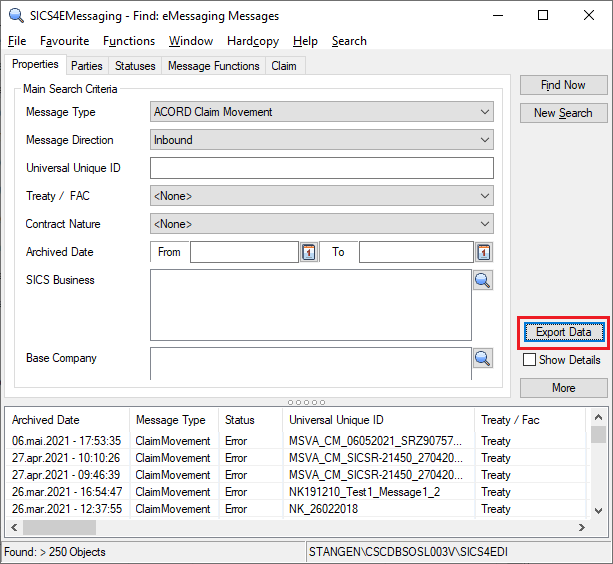Click into the Universal Unique ID field
The image size is (613, 564).
pyautogui.click(x=322, y=168)
